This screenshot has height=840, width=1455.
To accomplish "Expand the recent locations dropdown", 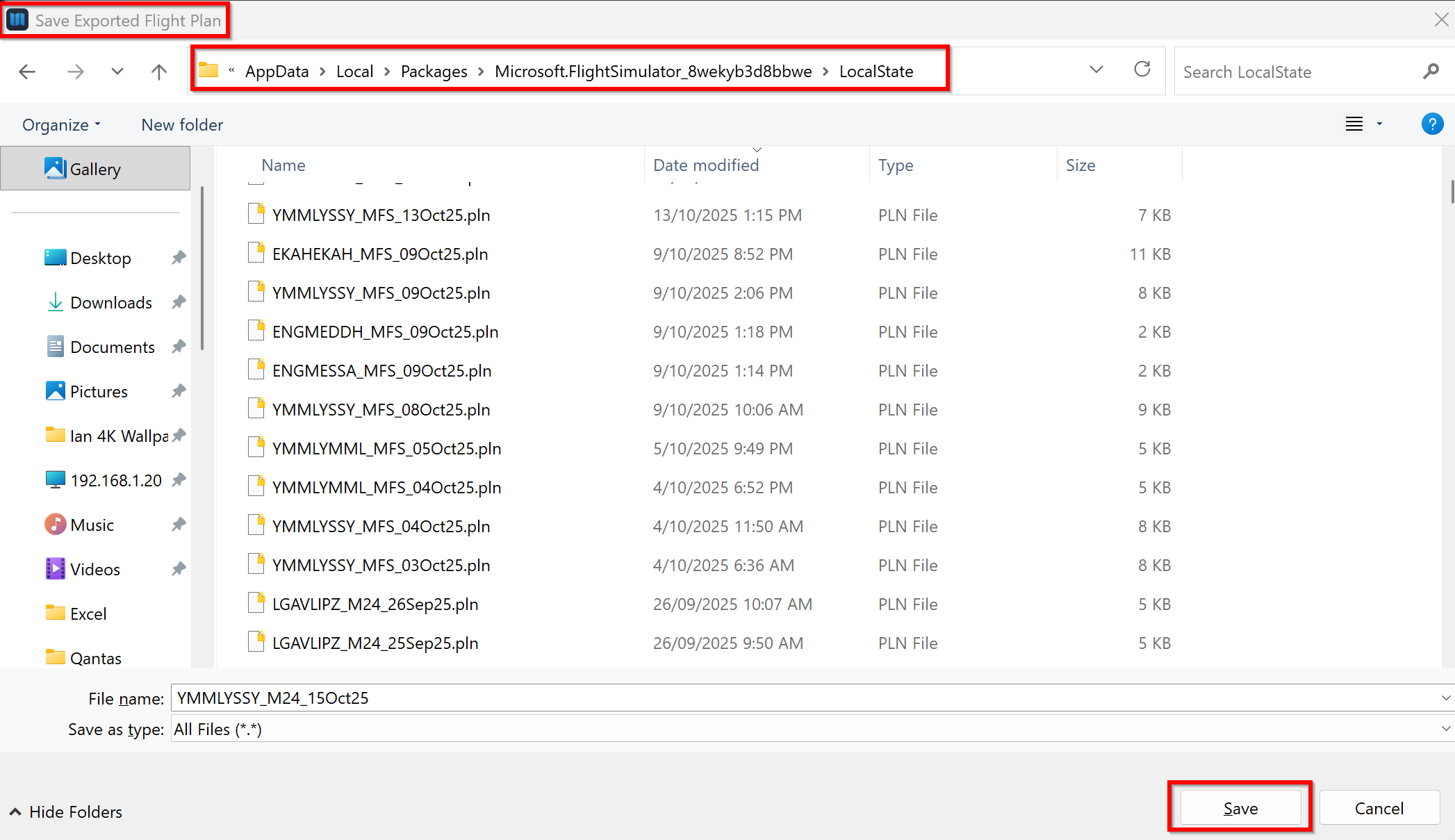I will pos(117,72).
